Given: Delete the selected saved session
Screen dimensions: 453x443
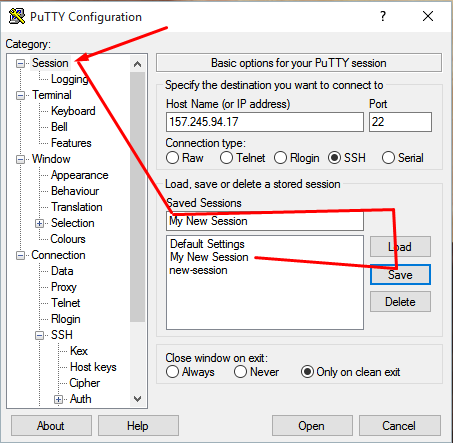Looking at the screenshot, I should (x=400, y=302).
